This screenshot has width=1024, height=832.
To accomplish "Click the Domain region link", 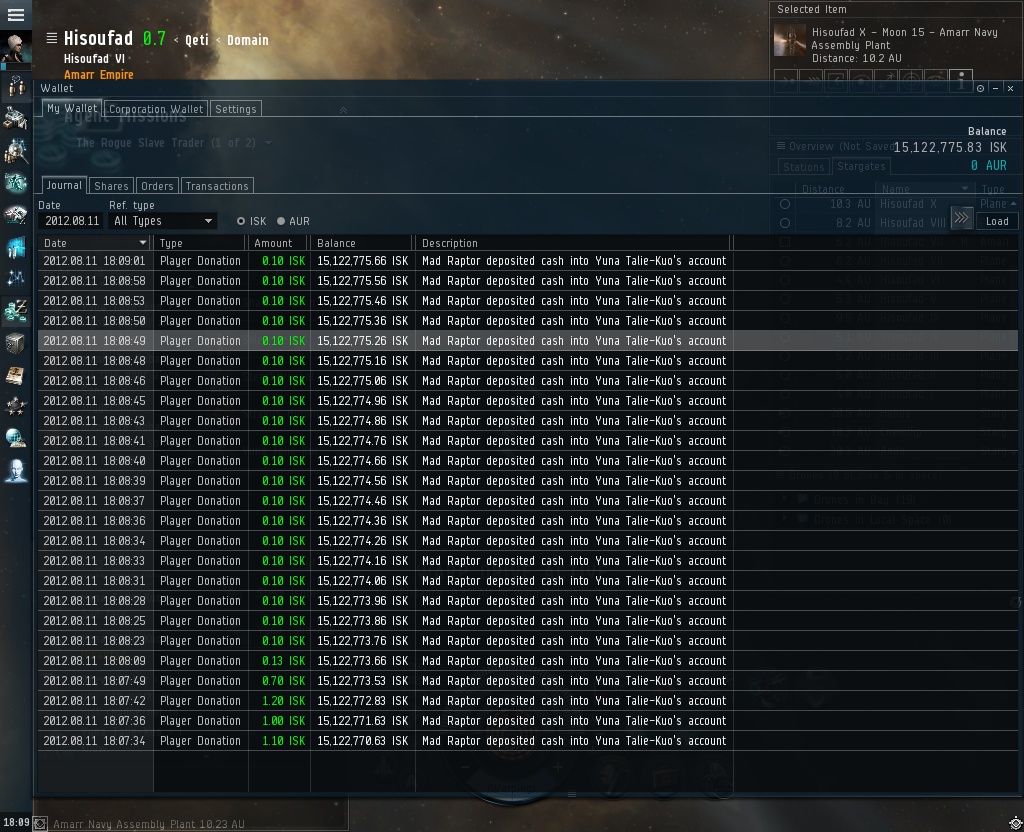I will [248, 40].
